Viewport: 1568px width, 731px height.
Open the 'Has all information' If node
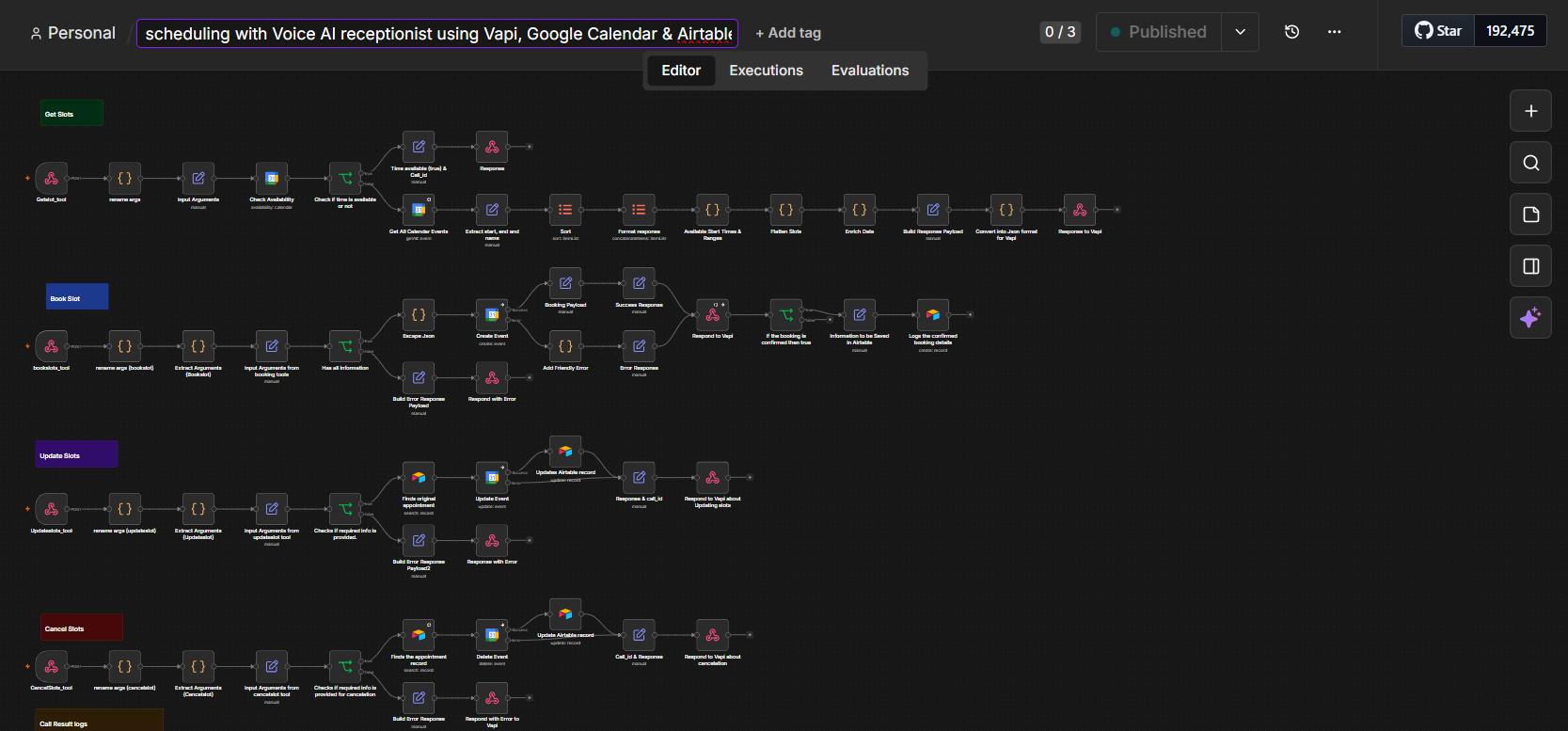(345, 346)
